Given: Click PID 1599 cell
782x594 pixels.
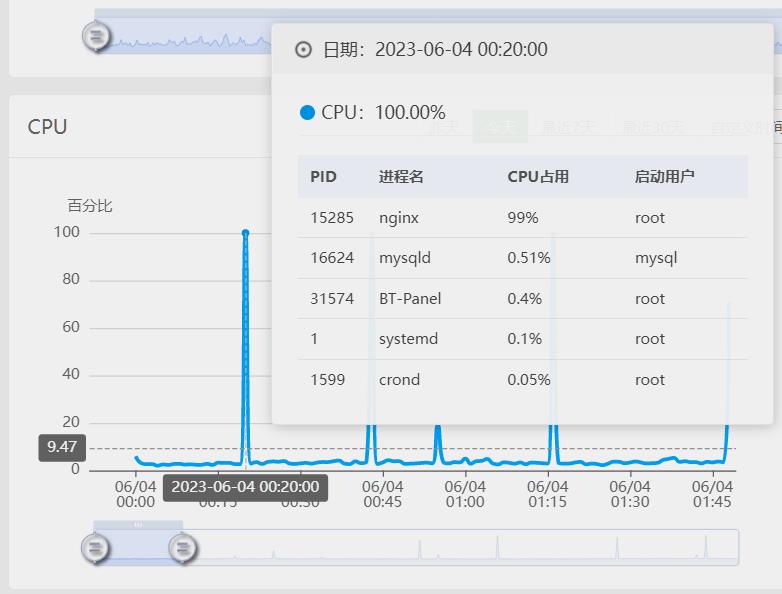Looking at the screenshot, I should (327, 380).
